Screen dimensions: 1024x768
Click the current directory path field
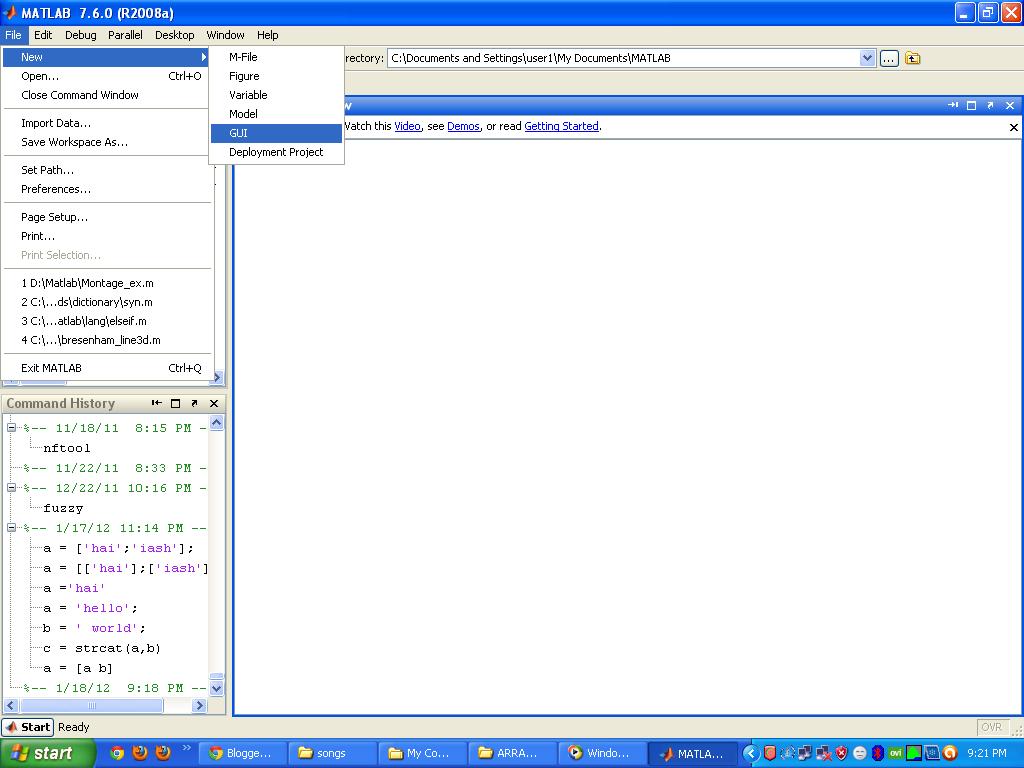624,58
